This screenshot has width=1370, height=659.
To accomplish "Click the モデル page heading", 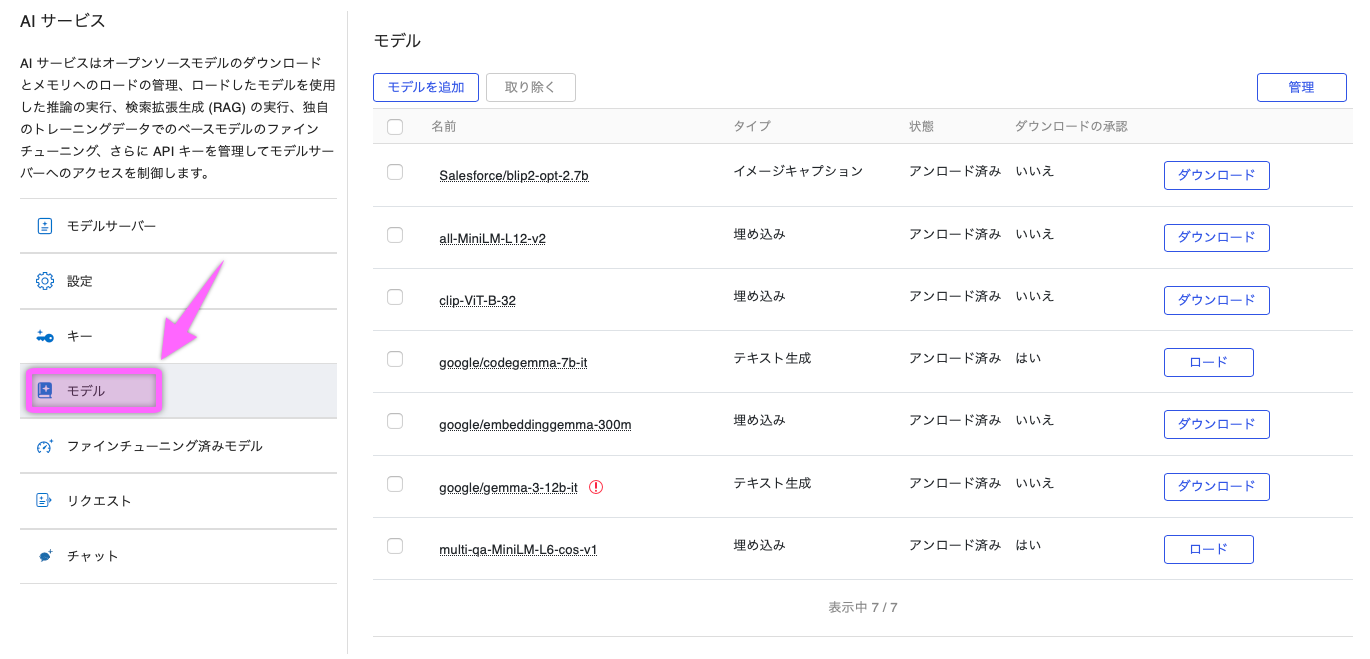I will (397, 41).
